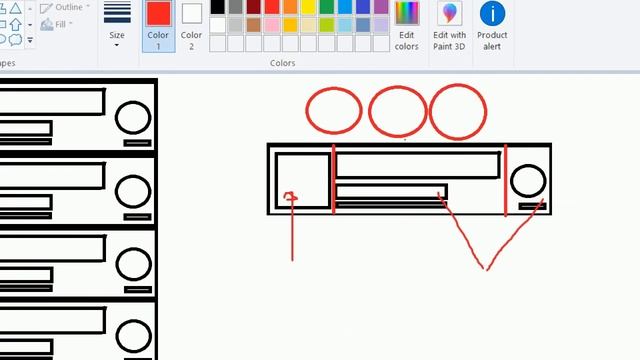Select the Color 2 background box

tap(191, 25)
